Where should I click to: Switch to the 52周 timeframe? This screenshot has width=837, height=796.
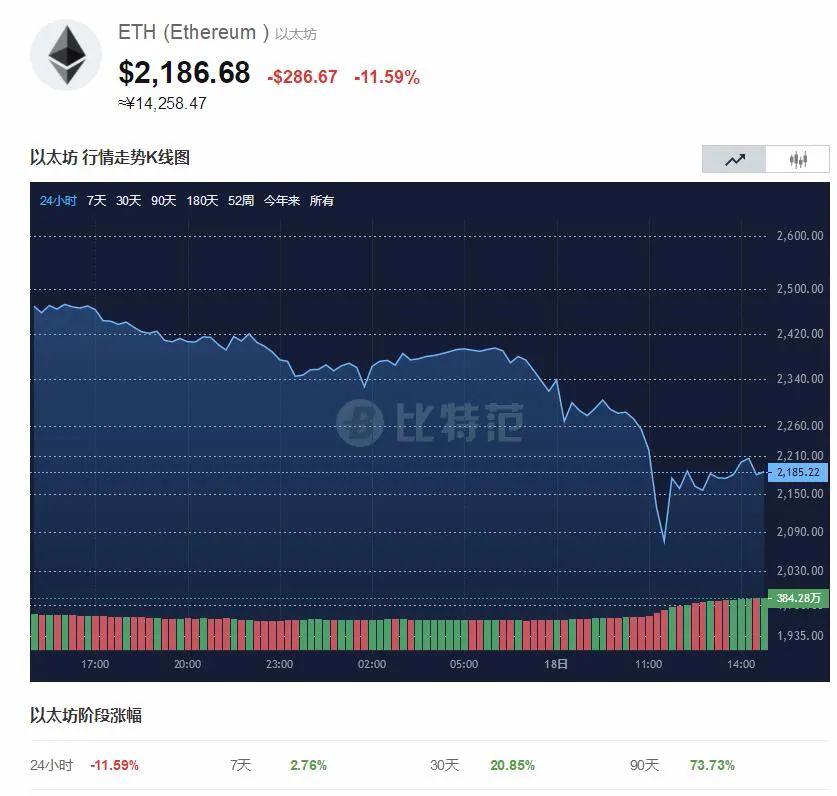click(x=241, y=201)
